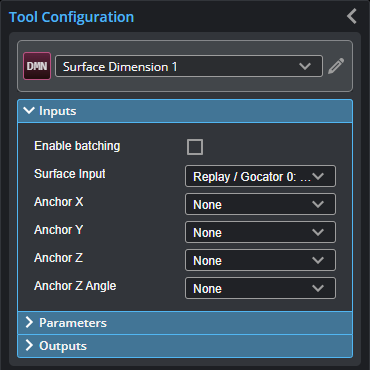
Task: Click the red DMN tool icon
Action: click(x=37, y=66)
